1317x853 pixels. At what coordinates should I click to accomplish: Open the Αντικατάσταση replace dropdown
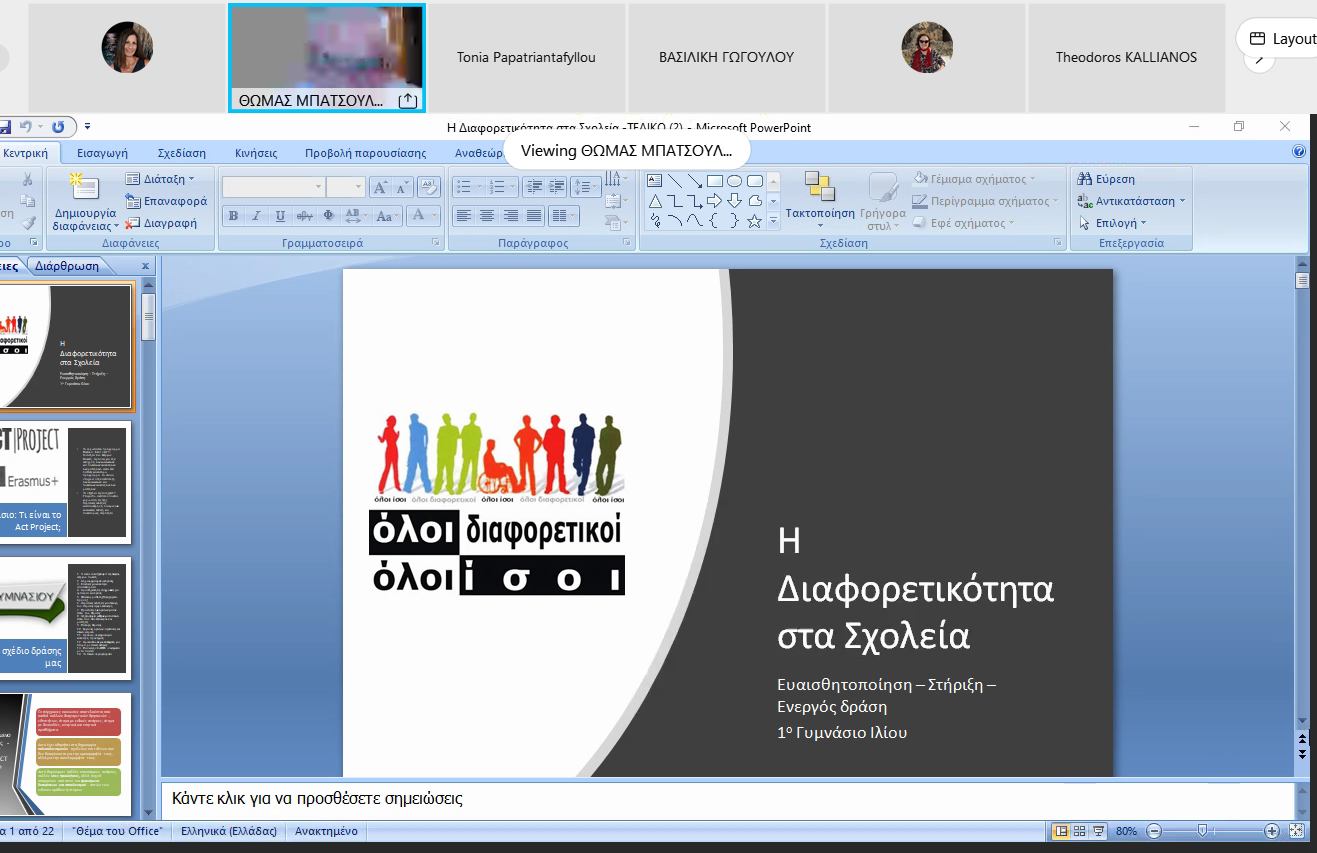click(1132, 201)
